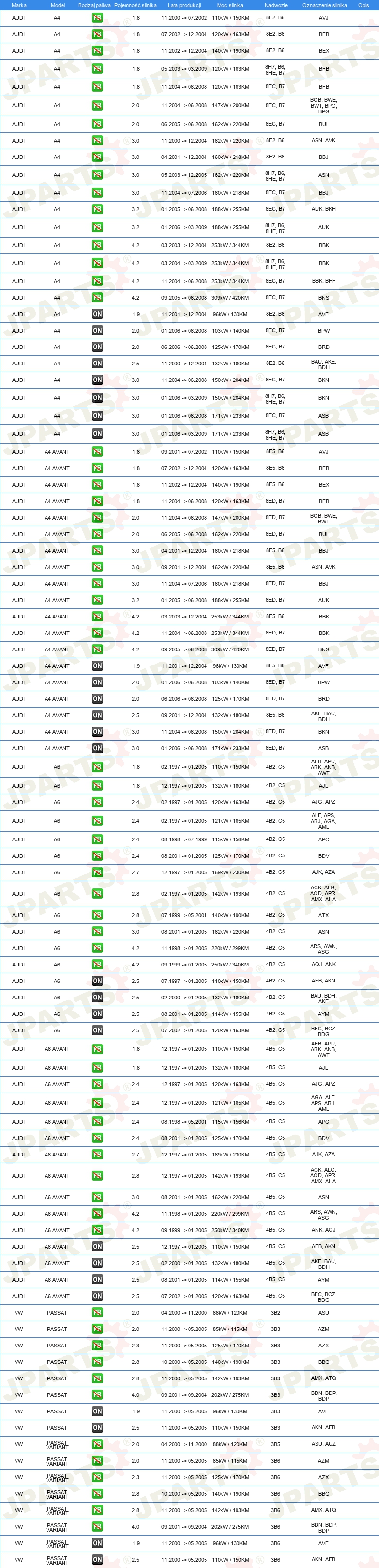379x1568 pixels.
Task: Click diesel ON icon in A4 8EC BRD row
Action: 97,347
